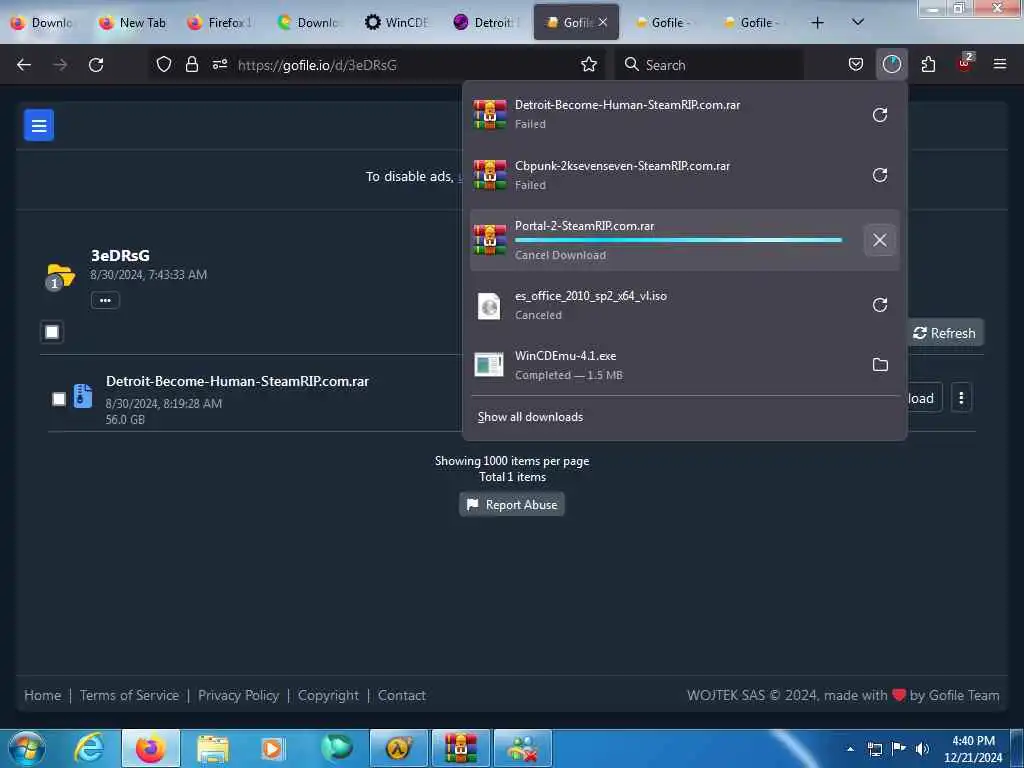Open Windows Start menu
The width and height of the screenshot is (1024, 768).
click(x=27, y=748)
